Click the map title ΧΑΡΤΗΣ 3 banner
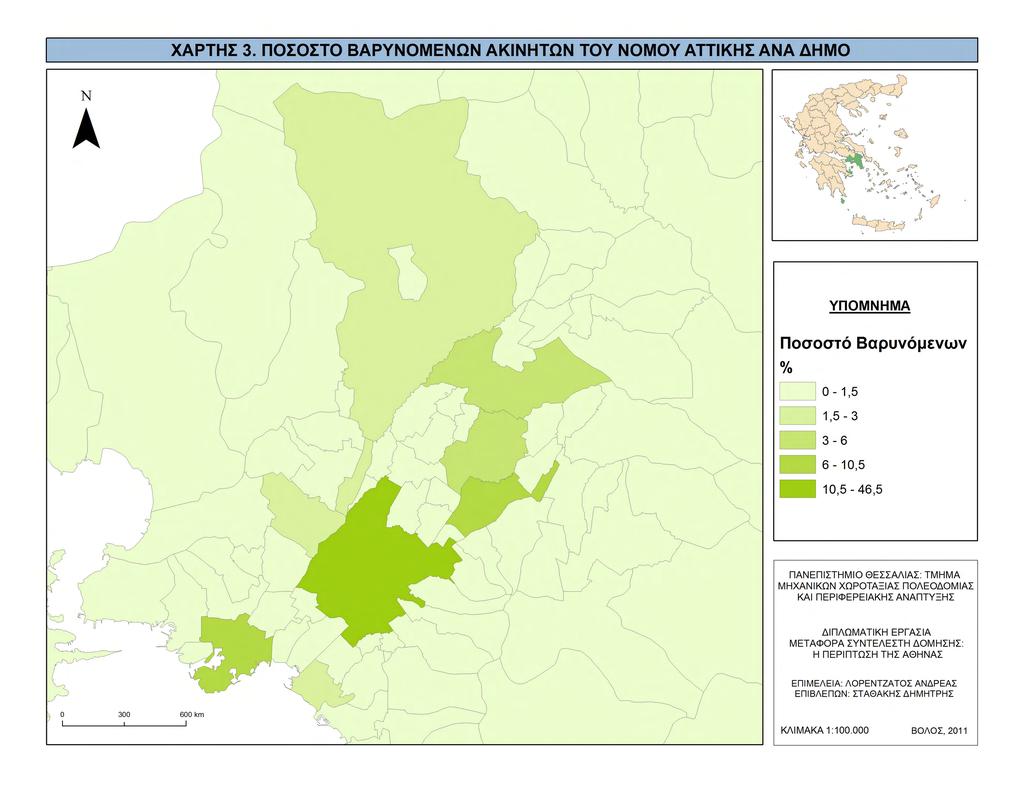This screenshot has width=1024, height=791. coord(511,50)
